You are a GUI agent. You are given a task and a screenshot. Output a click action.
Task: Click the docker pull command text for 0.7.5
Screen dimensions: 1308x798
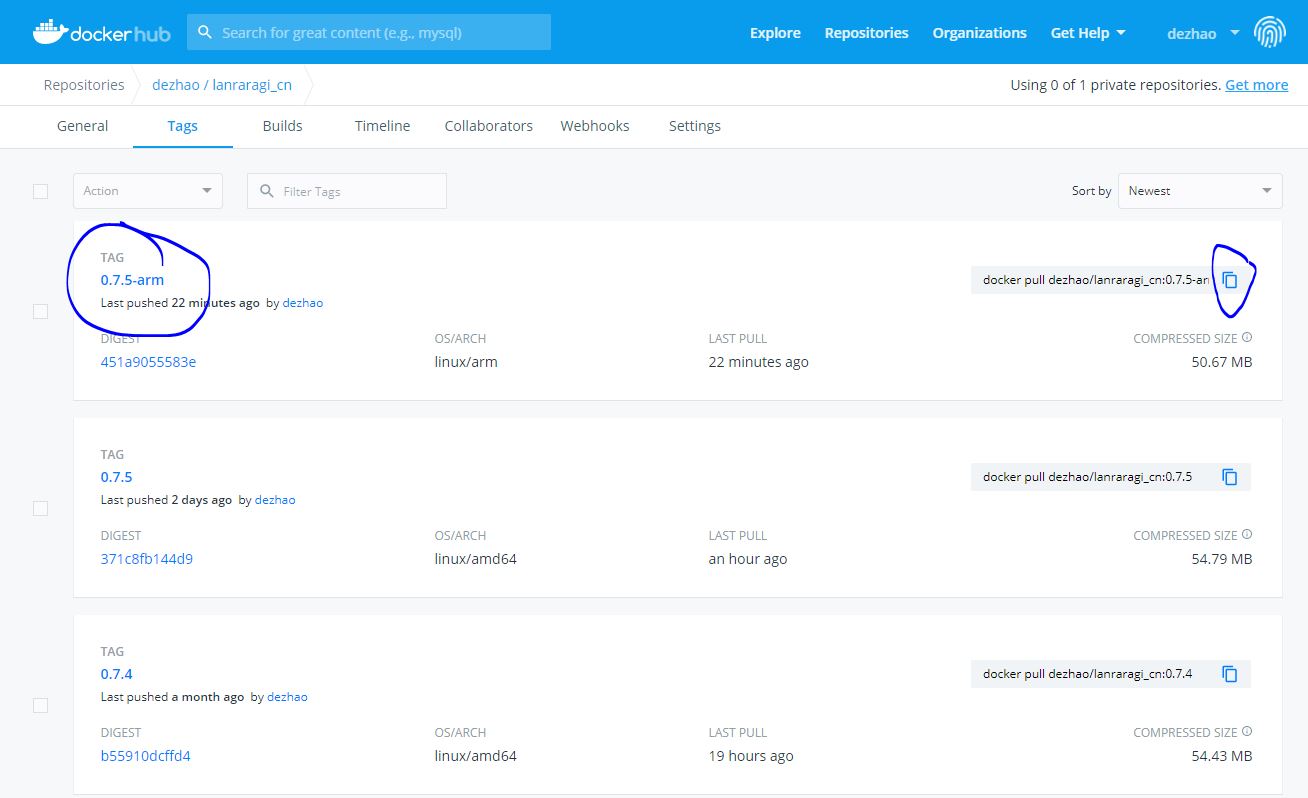[1087, 477]
